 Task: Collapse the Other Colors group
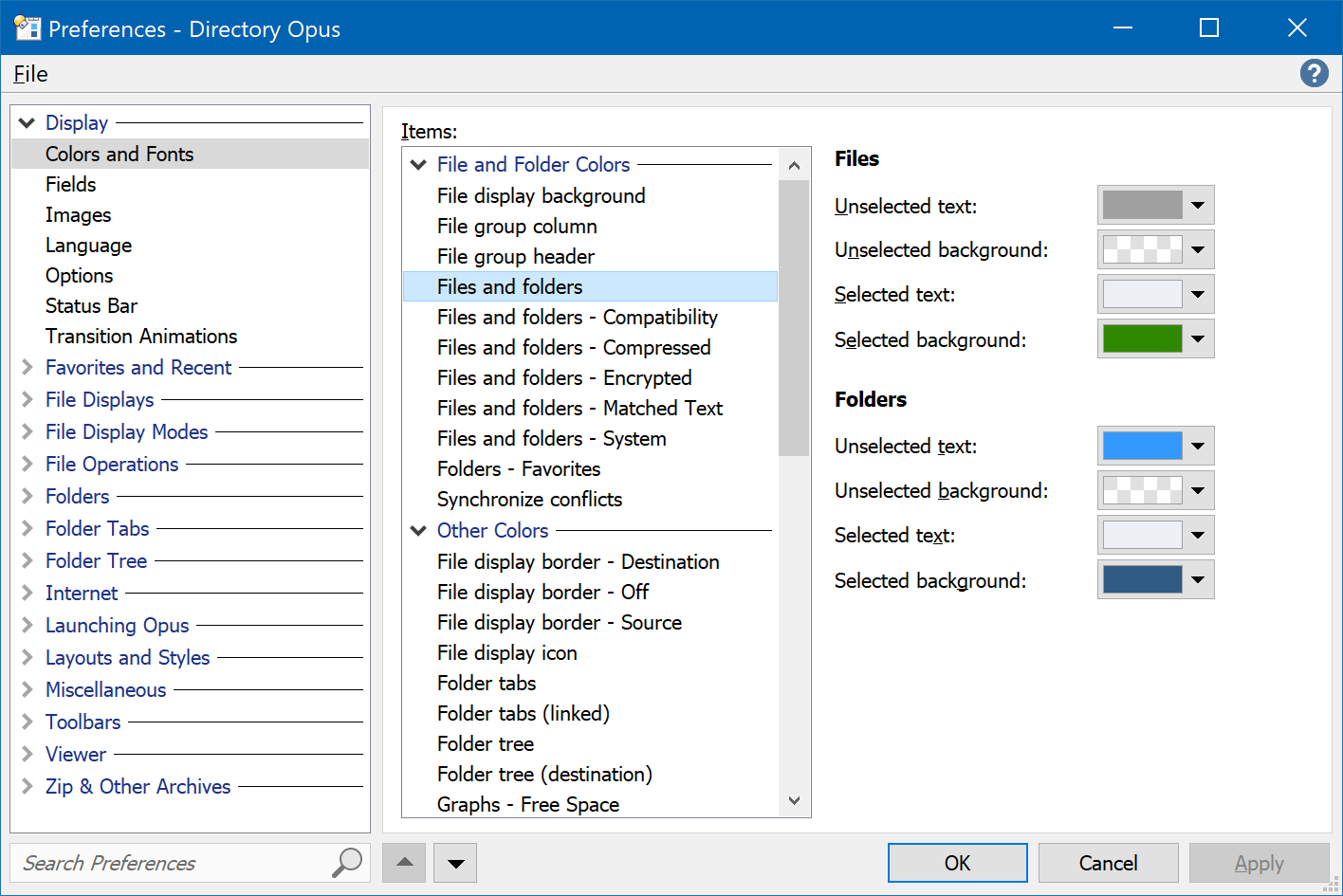point(418,531)
